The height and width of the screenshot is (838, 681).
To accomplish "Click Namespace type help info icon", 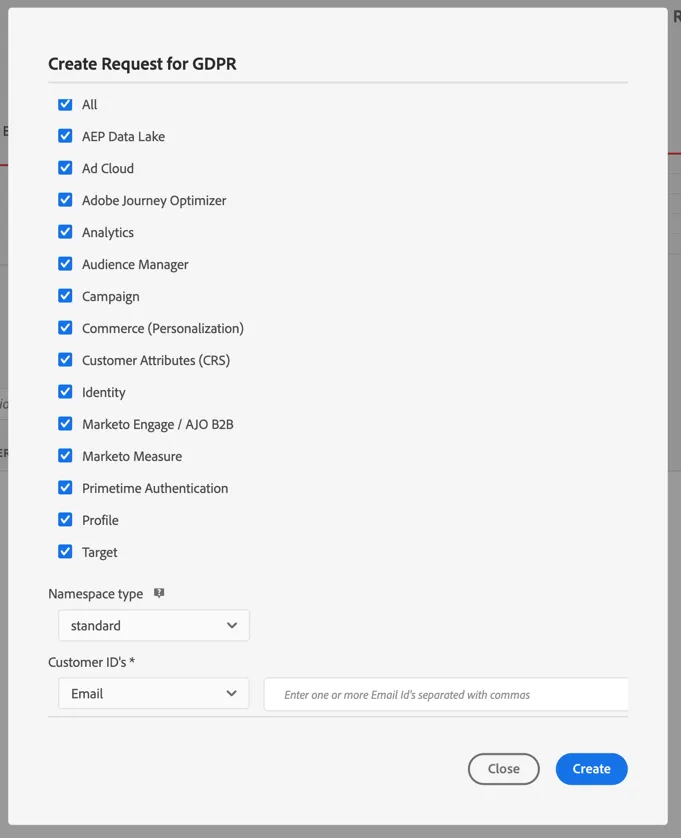I will (x=159, y=593).
